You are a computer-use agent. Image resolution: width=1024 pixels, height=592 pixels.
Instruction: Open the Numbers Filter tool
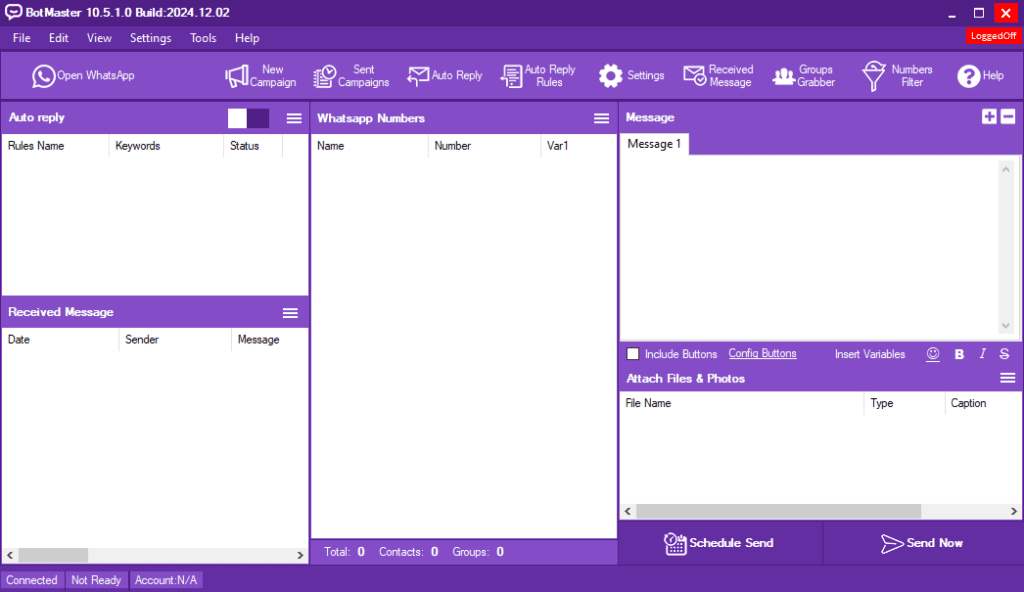[897, 76]
